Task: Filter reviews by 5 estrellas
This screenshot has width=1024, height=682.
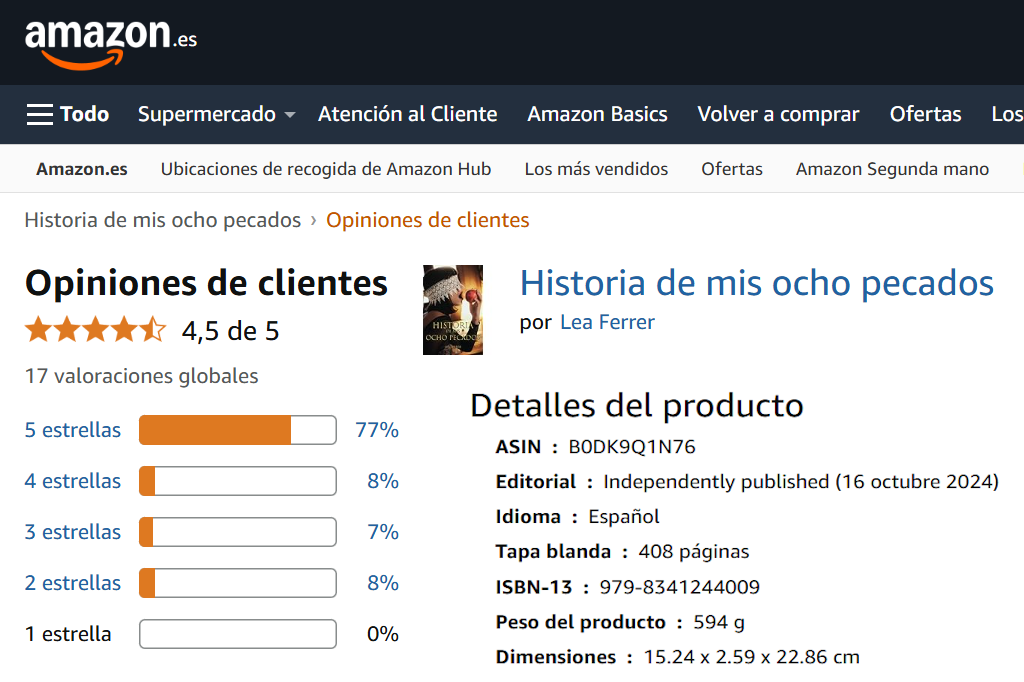Action: click(72, 430)
